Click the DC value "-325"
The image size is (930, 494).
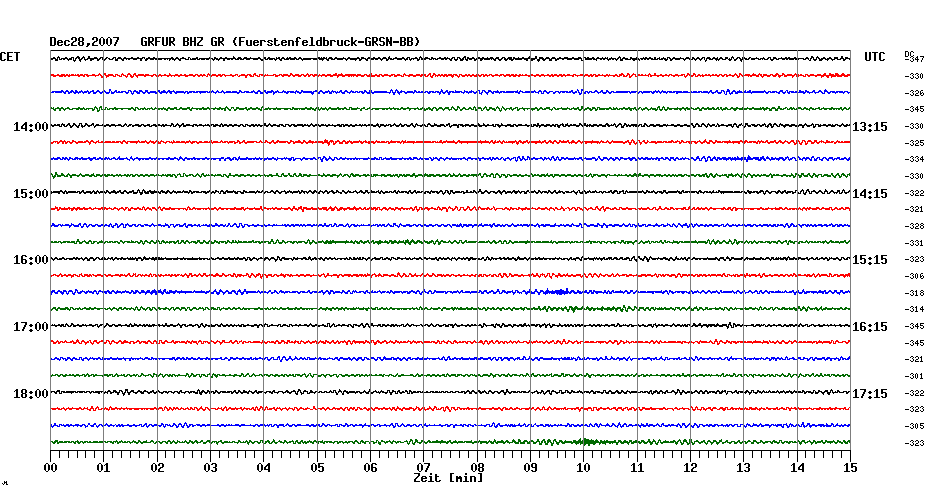(914, 143)
